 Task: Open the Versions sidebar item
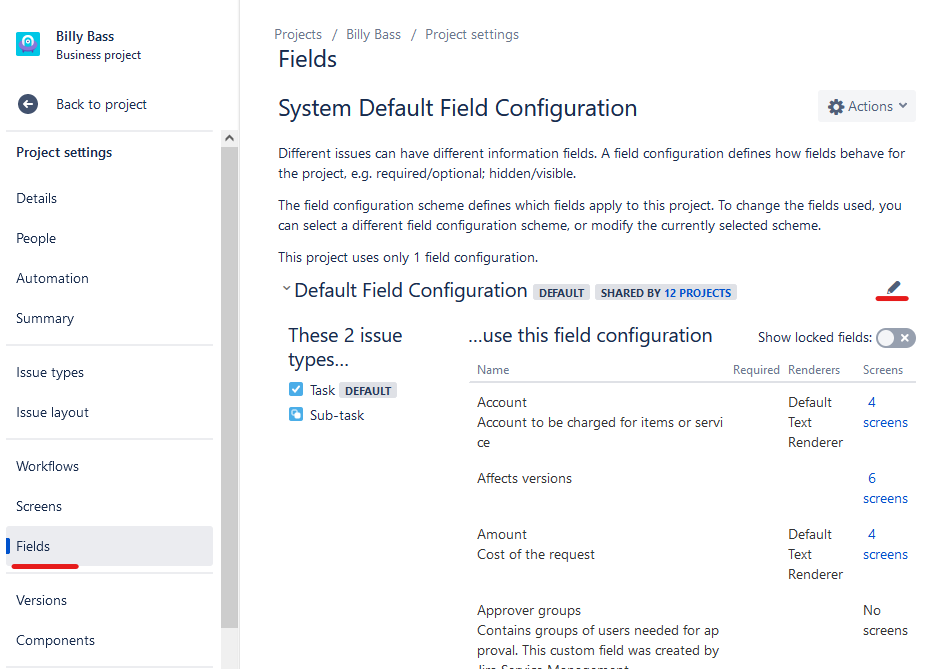click(x=42, y=600)
